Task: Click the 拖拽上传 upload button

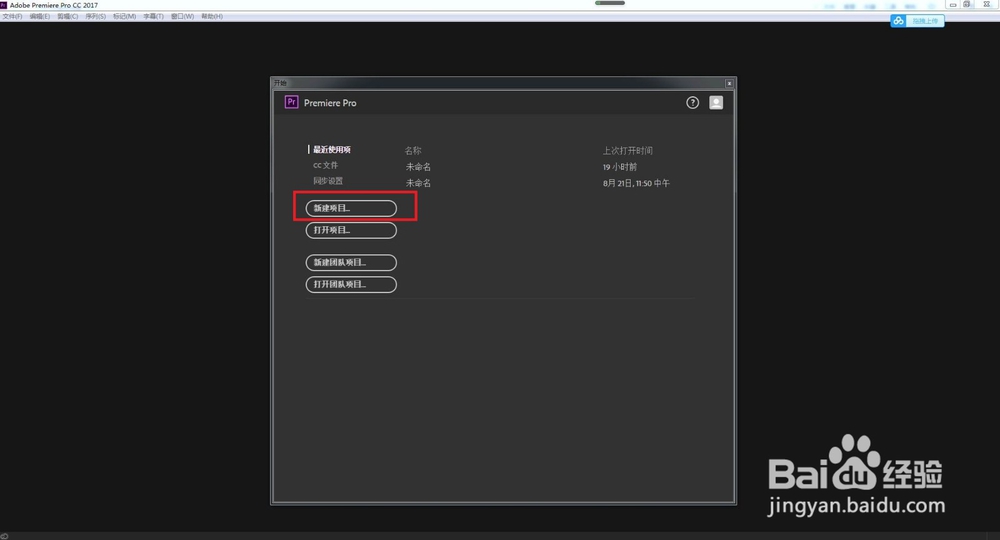Action: (925, 21)
